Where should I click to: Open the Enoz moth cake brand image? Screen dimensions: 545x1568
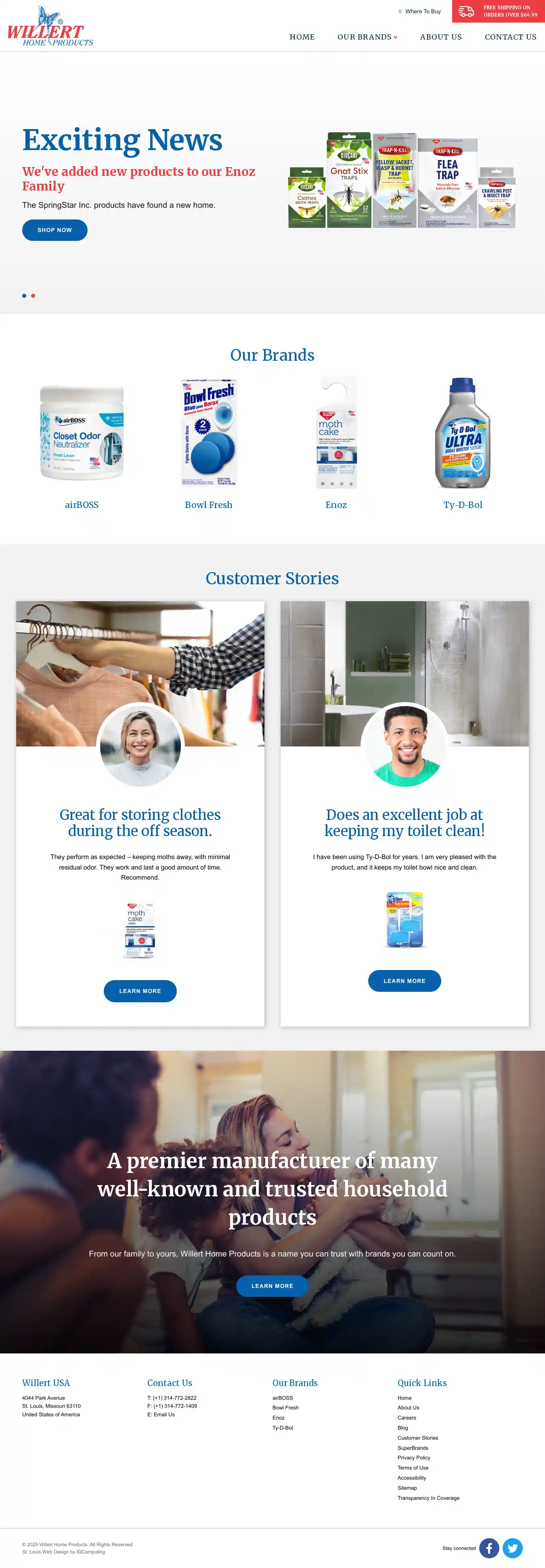pyautogui.click(x=336, y=433)
